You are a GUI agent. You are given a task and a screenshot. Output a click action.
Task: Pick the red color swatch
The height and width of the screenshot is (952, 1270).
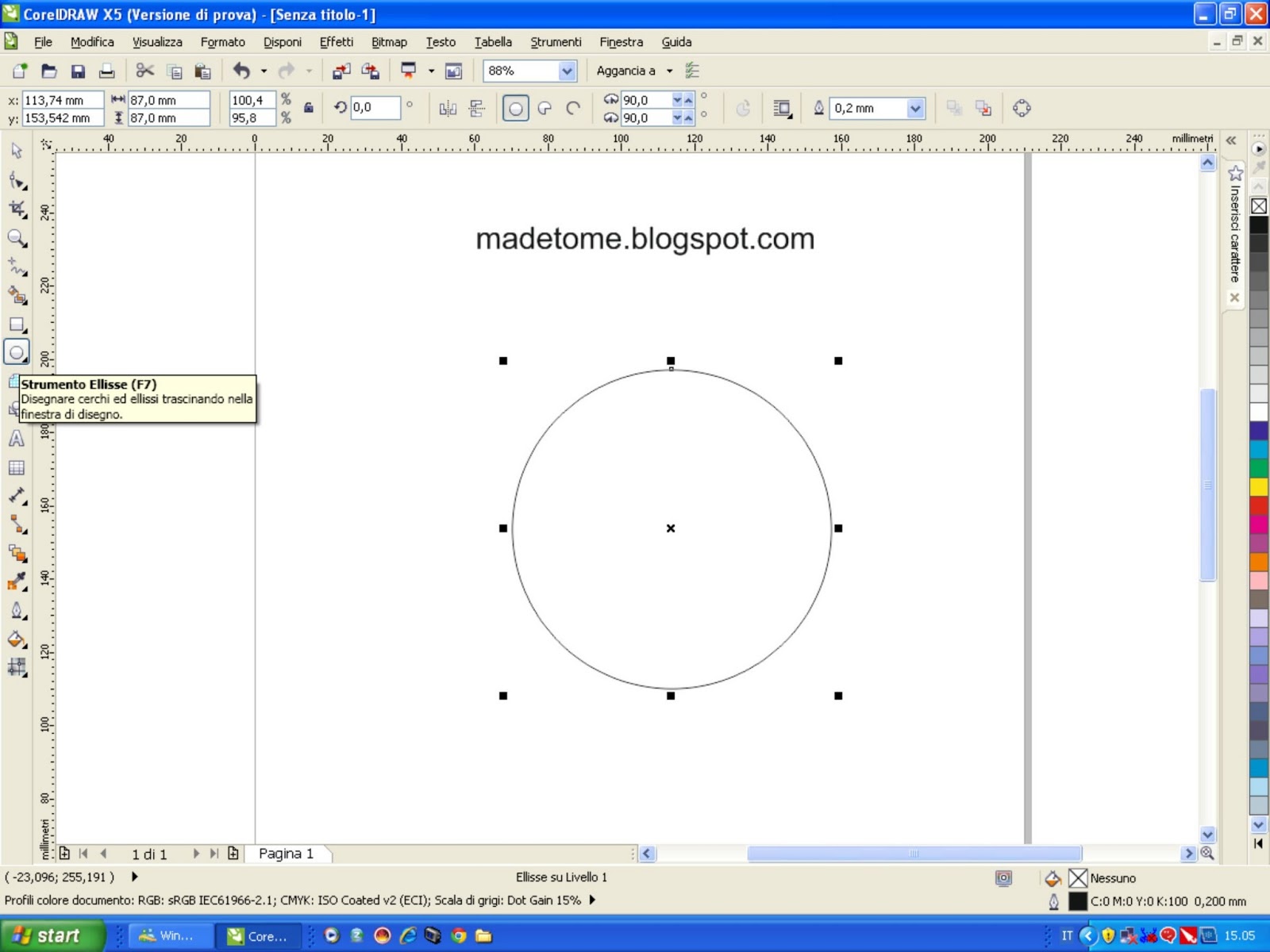pyautogui.click(x=1259, y=505)
